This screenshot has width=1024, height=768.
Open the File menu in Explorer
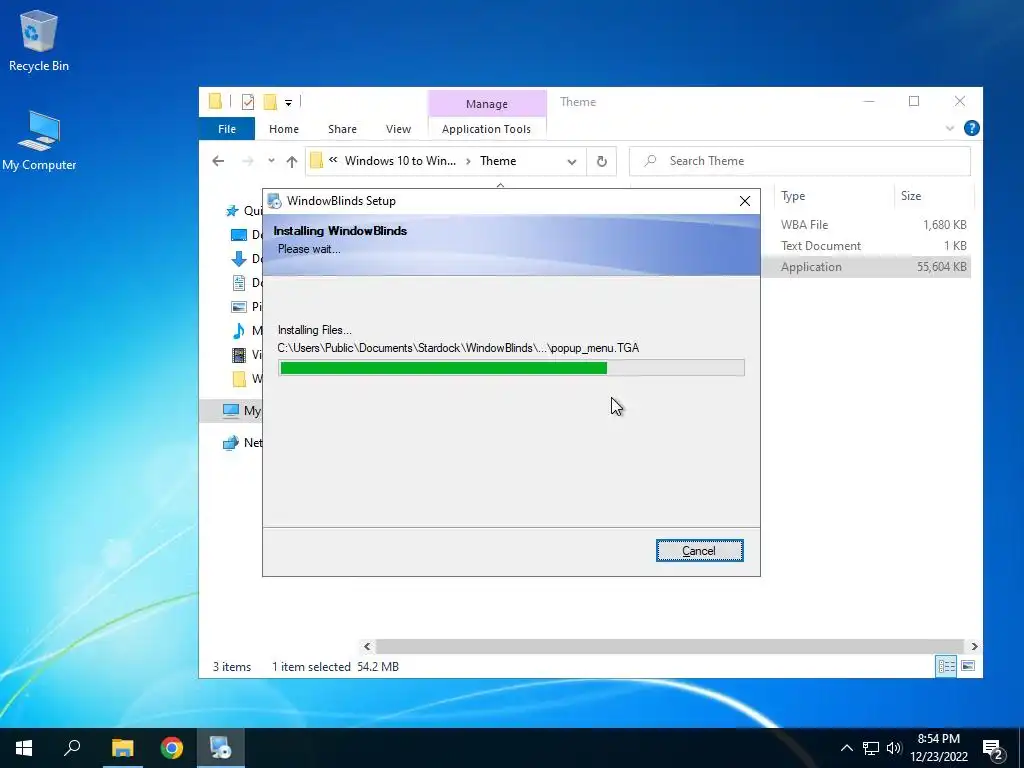coord(227,129)
